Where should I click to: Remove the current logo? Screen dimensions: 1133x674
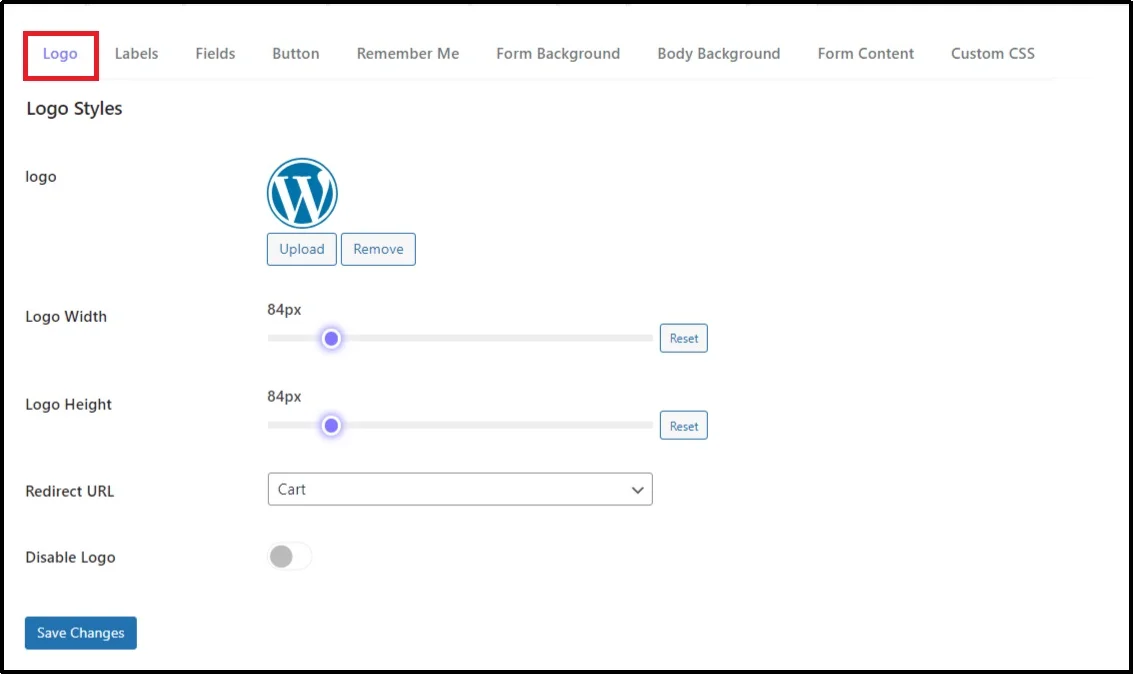378,249
